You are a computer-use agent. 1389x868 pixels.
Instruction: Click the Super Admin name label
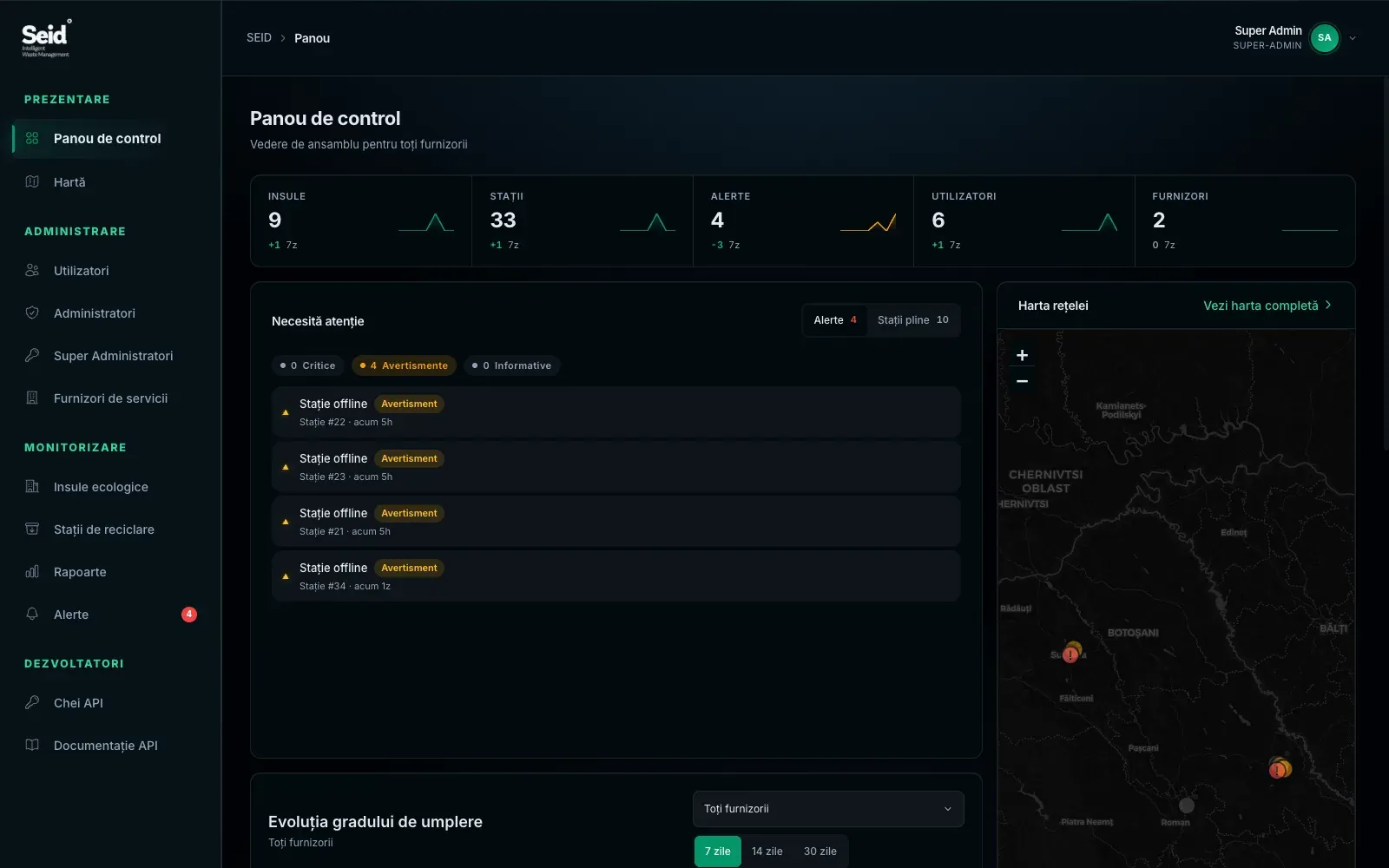click(x=1268, y=30)
